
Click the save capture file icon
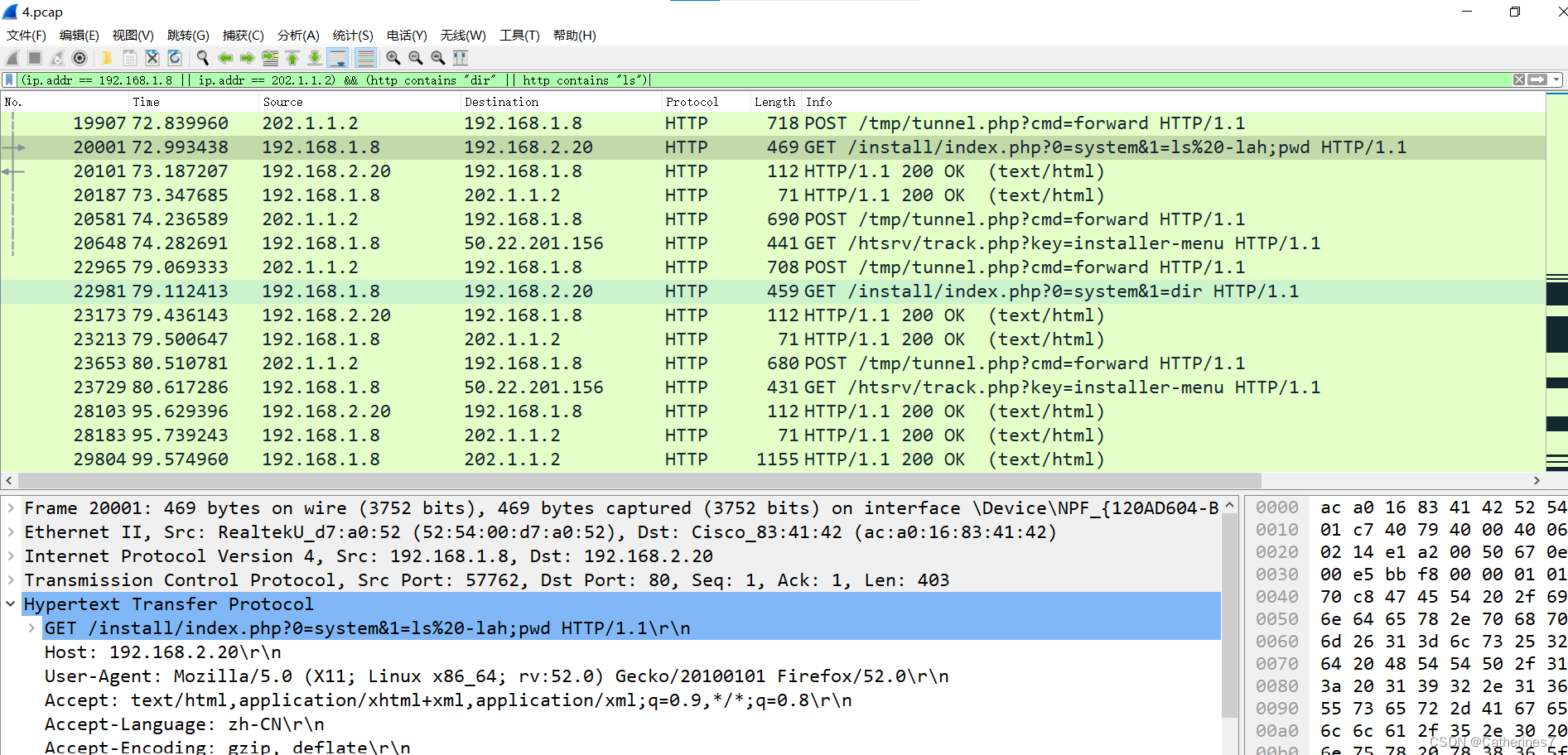click(130, 58)
